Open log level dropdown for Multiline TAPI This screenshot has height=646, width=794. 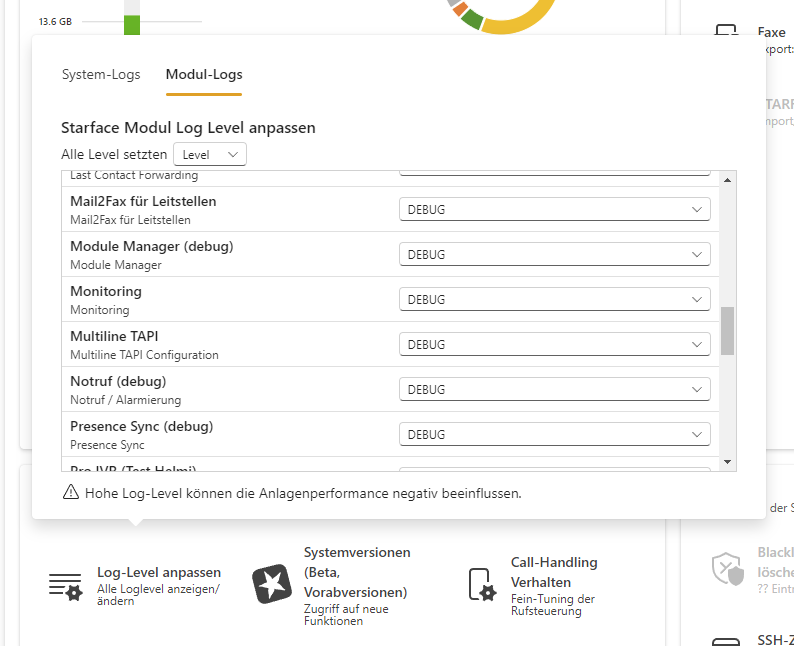pyautogui.click(x=554, y=344)
